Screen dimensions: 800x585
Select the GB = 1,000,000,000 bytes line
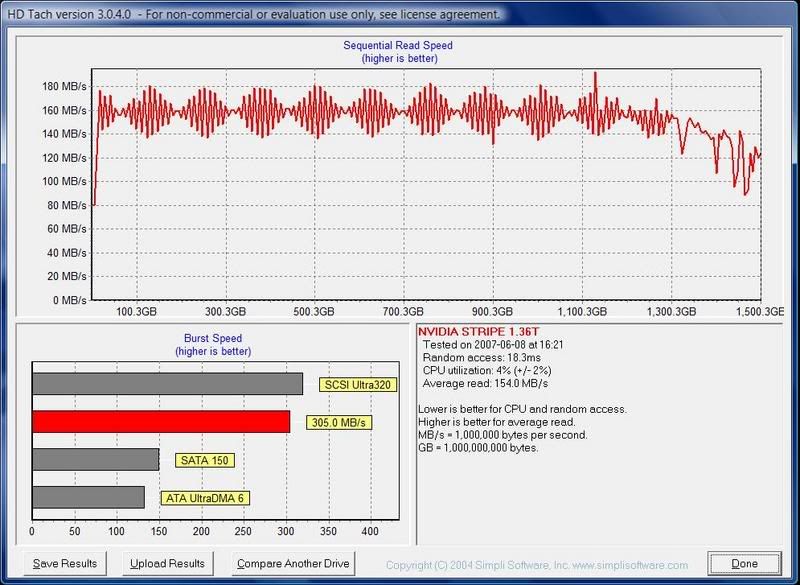(478, 448)
